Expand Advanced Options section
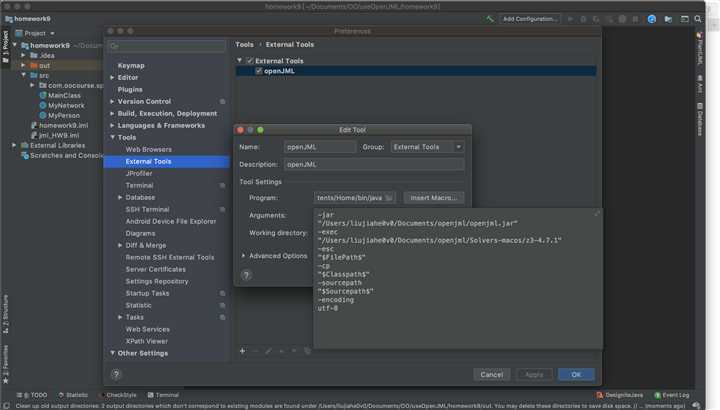This screenshot has height=410, width=720. click(x=243, y=256)
